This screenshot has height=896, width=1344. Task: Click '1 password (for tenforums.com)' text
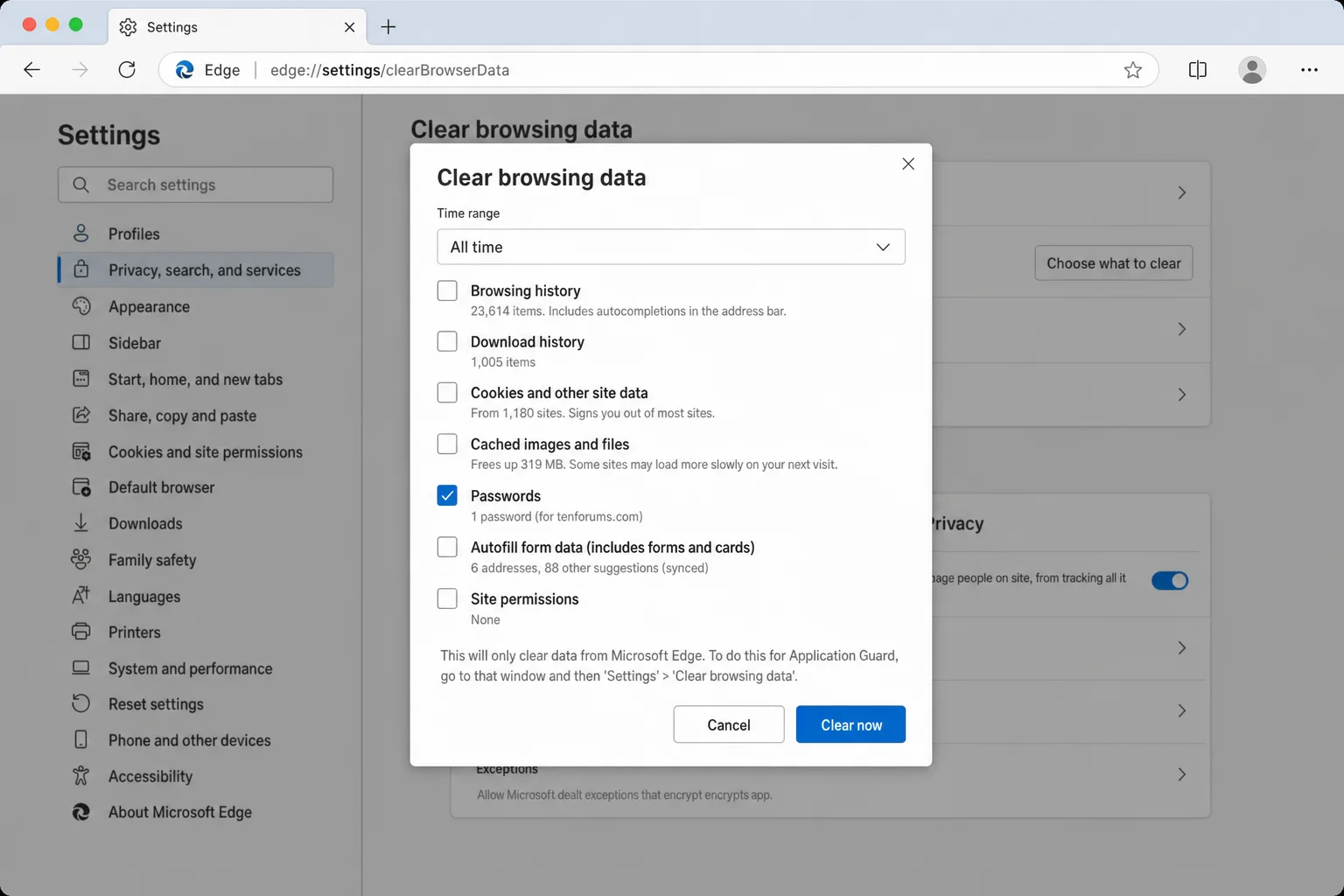tap(556, 516)
